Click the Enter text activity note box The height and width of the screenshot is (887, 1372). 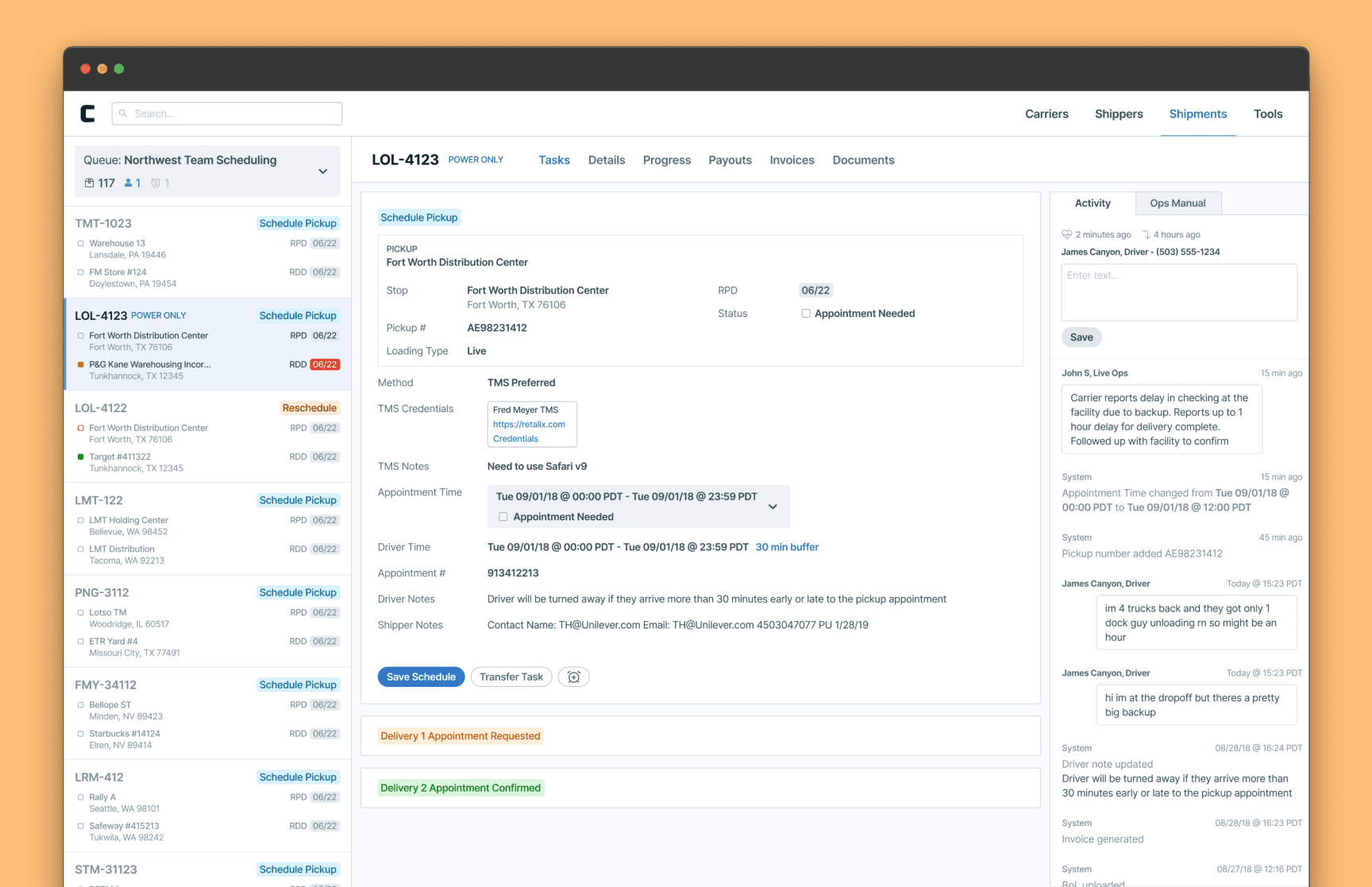[x=1179, y=292]
